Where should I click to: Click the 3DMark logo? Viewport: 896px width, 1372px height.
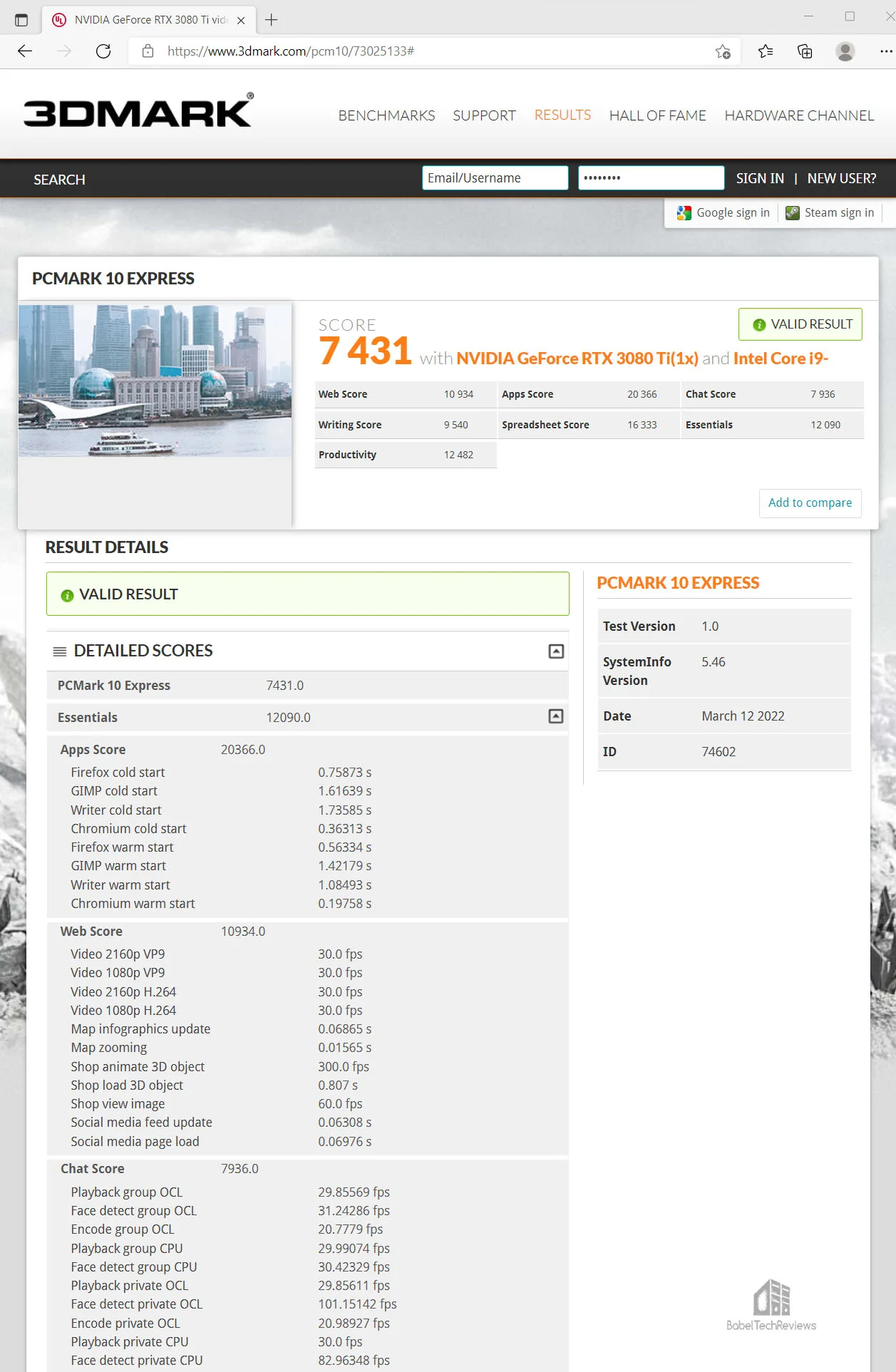(139, 110)
